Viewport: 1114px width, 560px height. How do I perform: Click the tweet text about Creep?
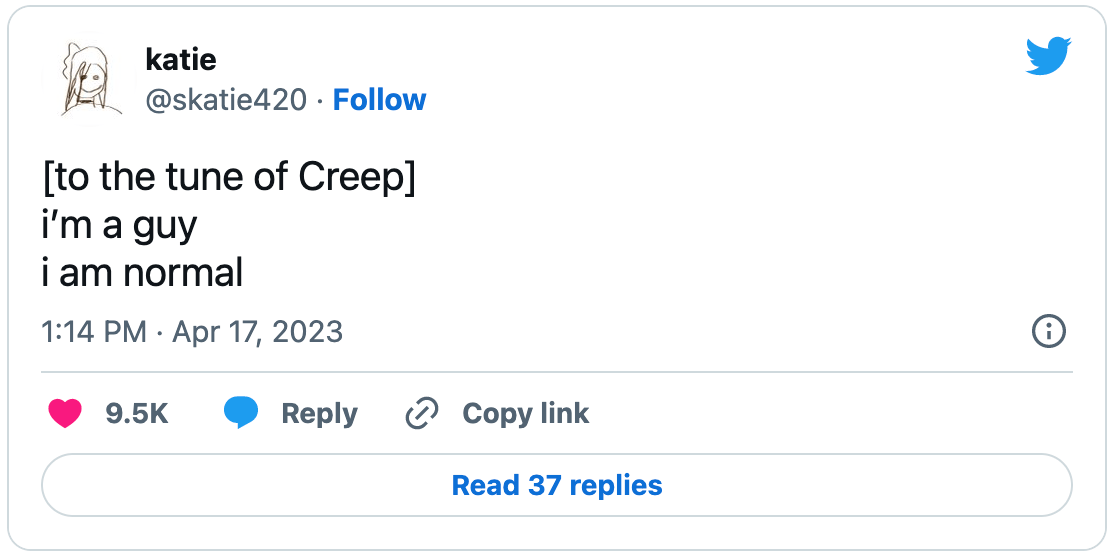229,225
